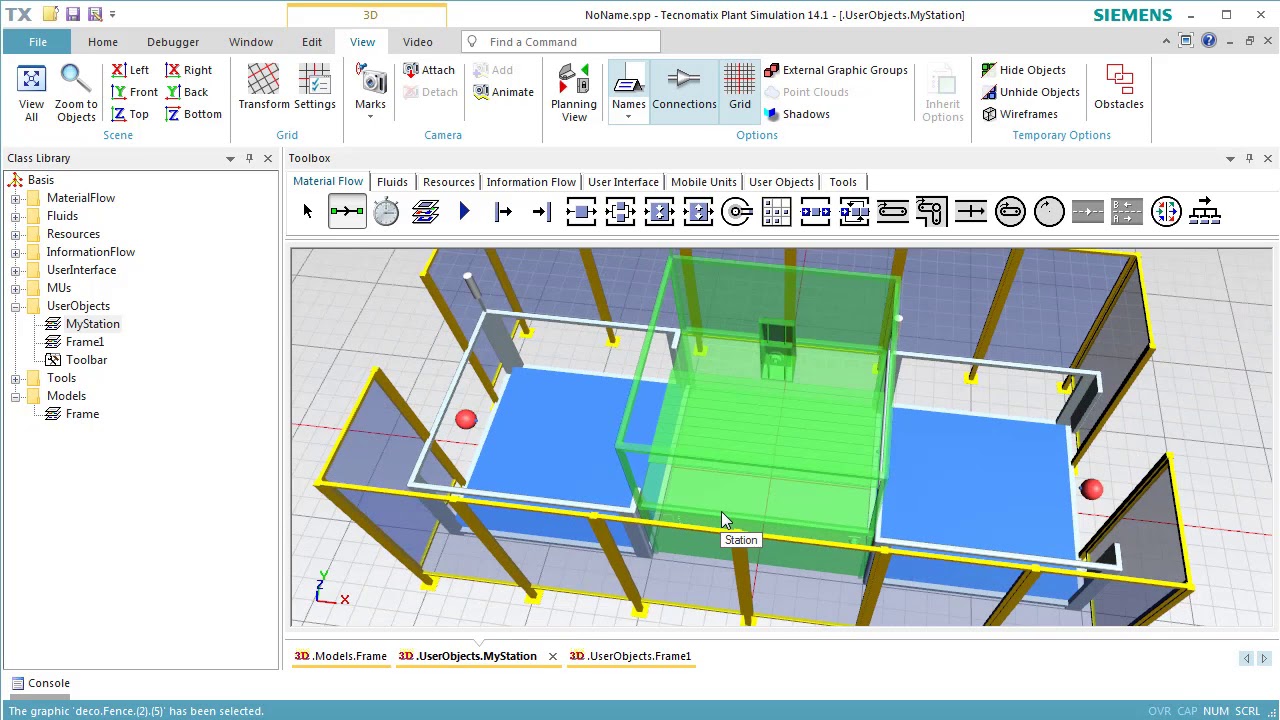The image size is (1280, 720).
Task: Expand Resources folder node
Action: coord(16,234)
